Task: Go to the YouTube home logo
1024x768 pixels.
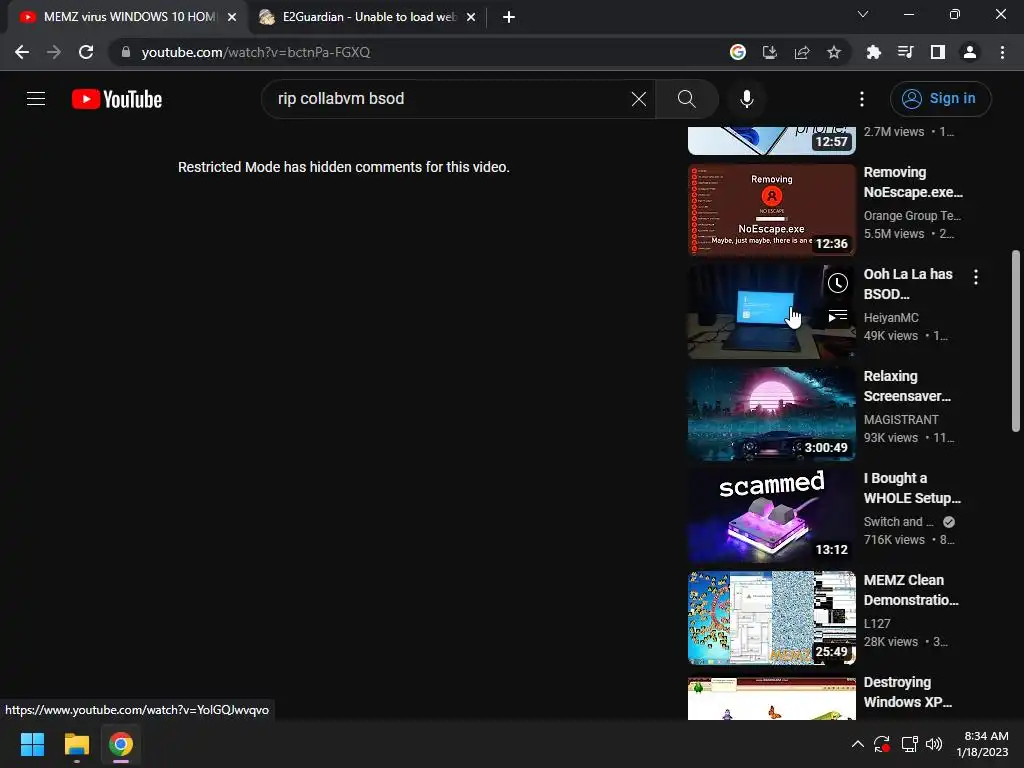Action: click(117, 99)
